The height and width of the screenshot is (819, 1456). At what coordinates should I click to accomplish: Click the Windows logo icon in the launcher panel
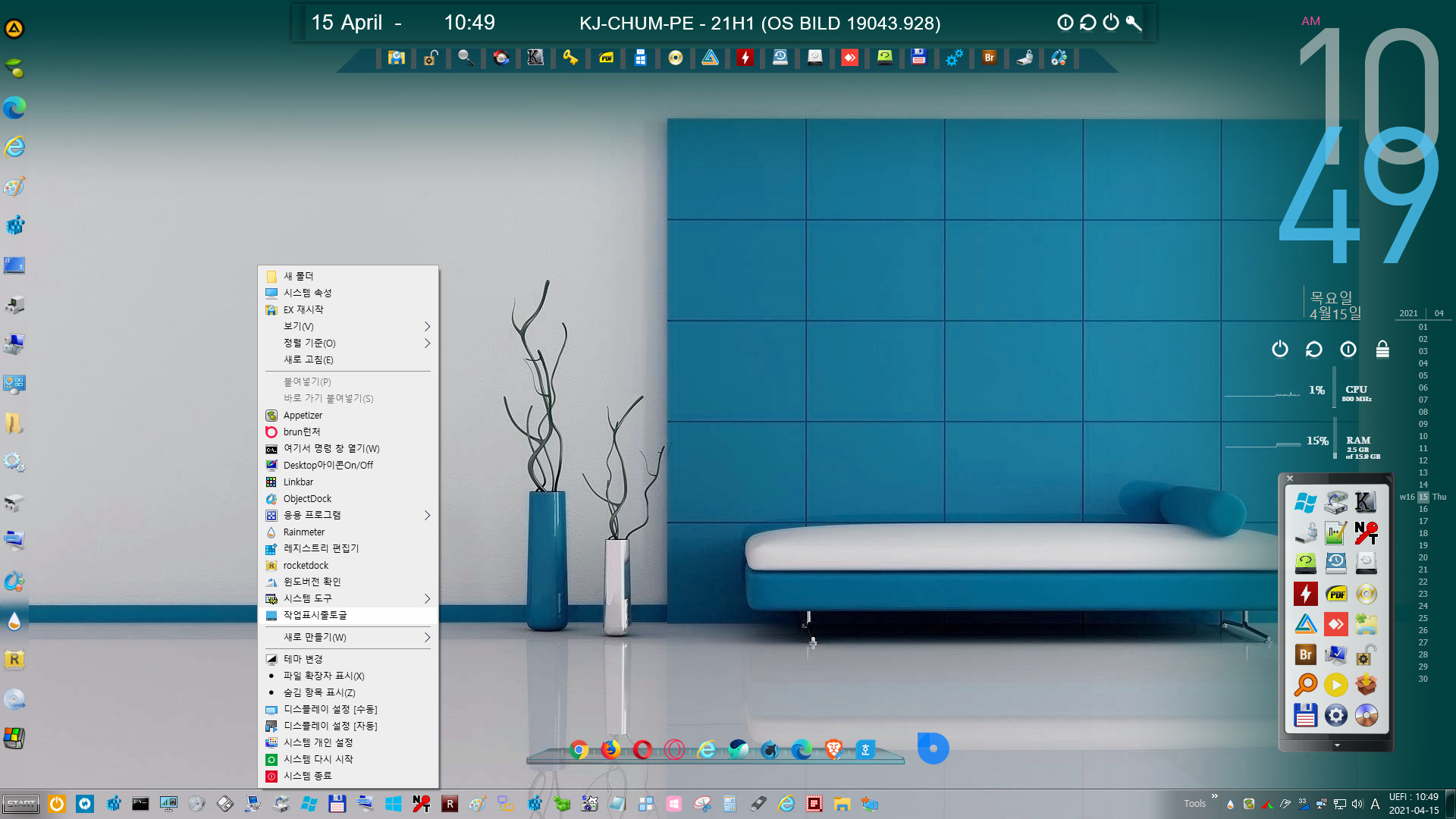[1306, 502]
